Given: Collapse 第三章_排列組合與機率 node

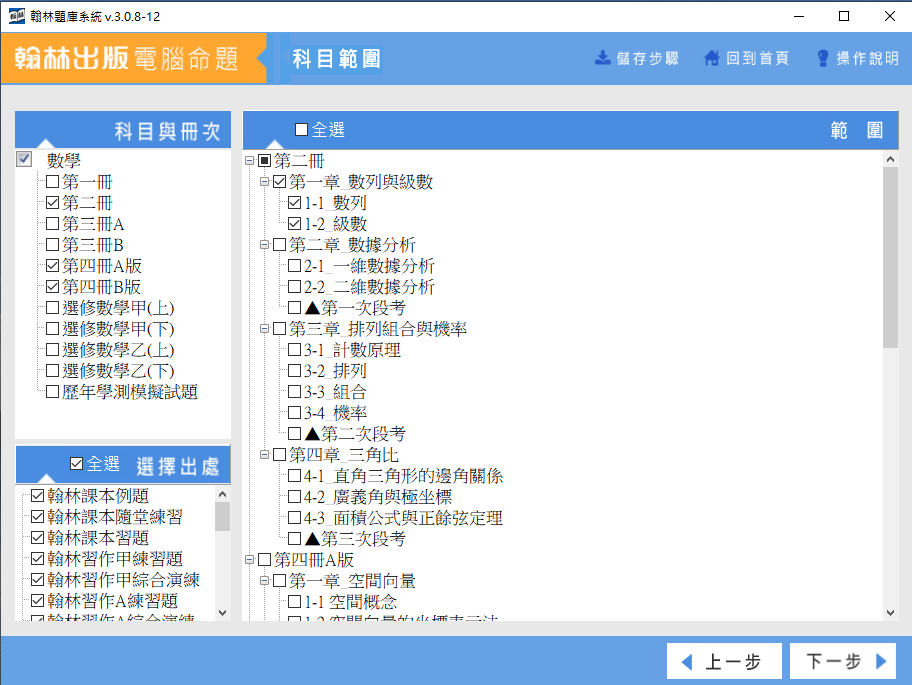Looking at the screenshot, I should (265, 329).
